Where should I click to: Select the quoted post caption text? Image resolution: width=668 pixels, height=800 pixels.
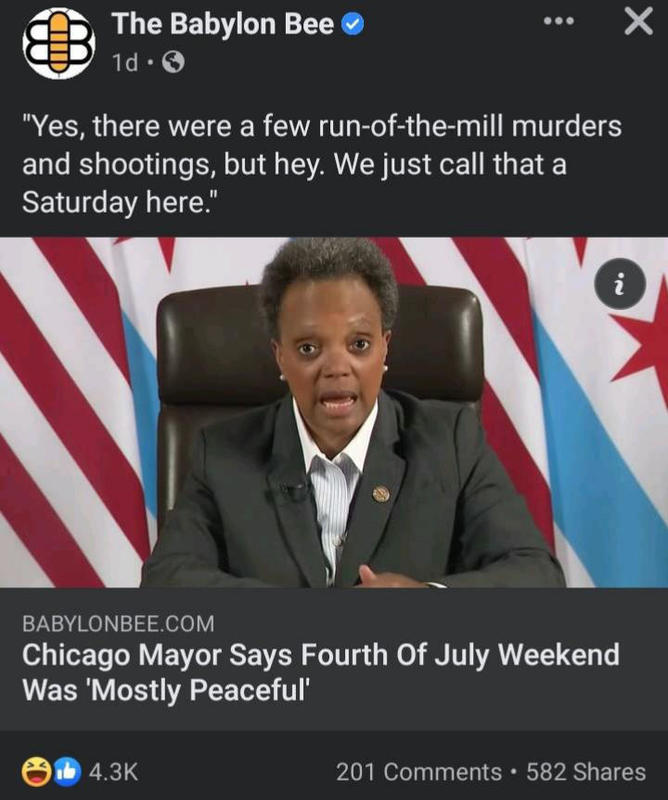(x=321, y=164)
